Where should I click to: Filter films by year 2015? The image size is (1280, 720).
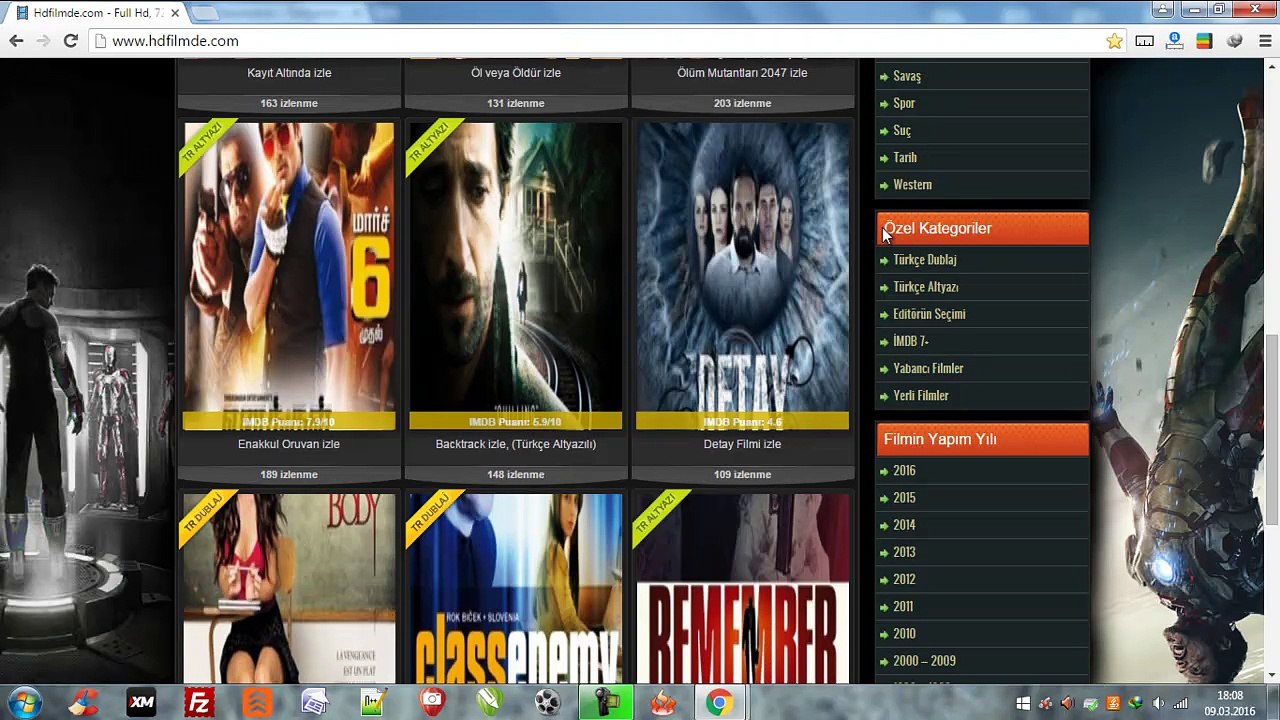pos(904,498)
